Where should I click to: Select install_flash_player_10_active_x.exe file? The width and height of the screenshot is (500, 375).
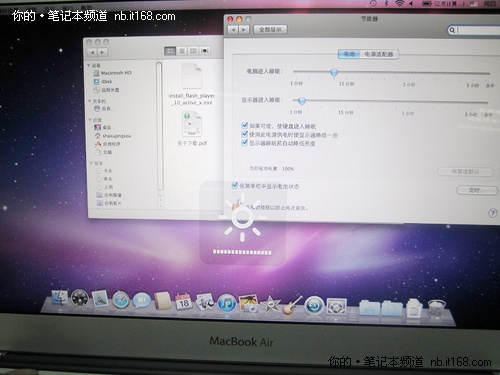pos(192,85)
